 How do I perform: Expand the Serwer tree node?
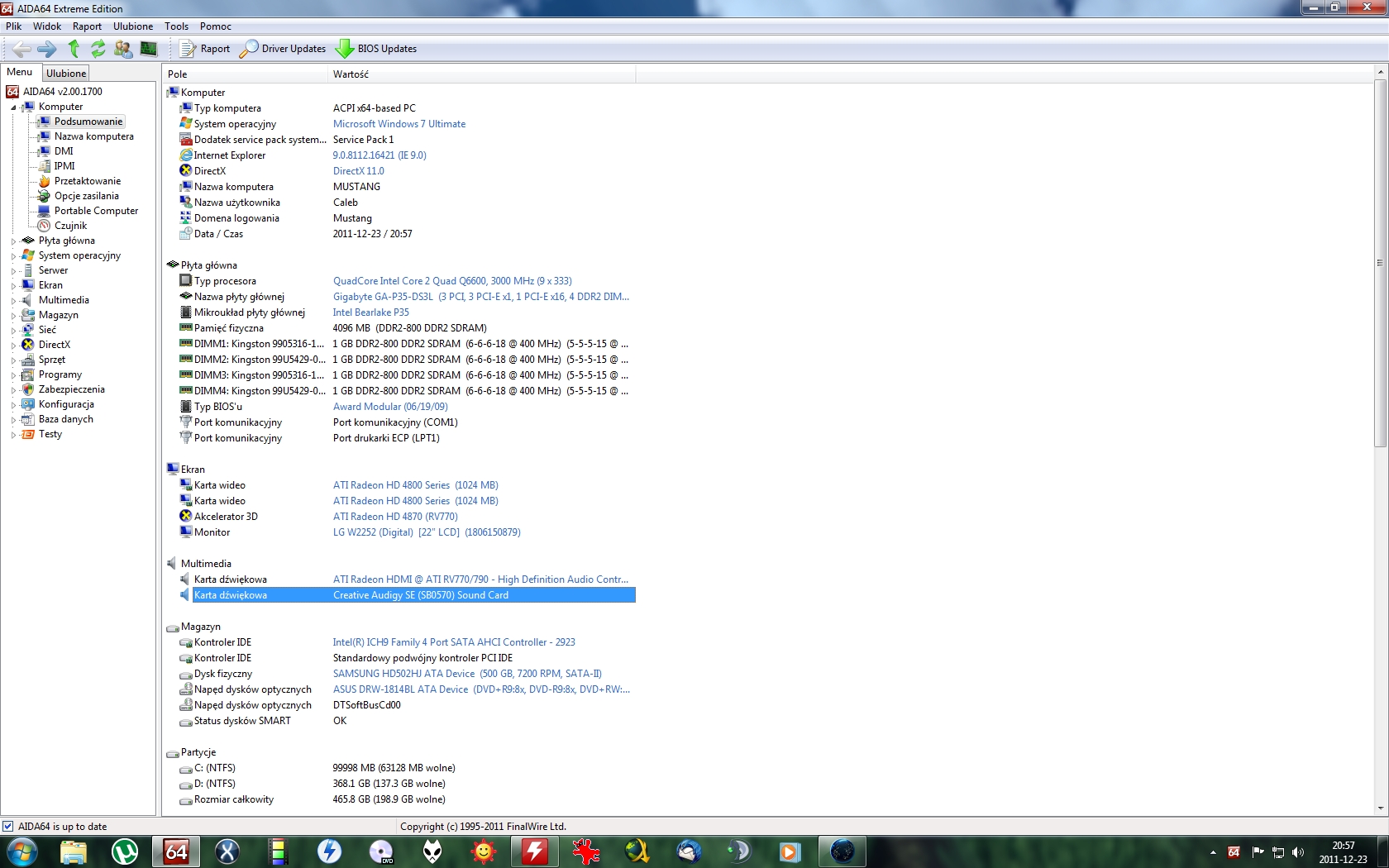[x=13, y=271]
